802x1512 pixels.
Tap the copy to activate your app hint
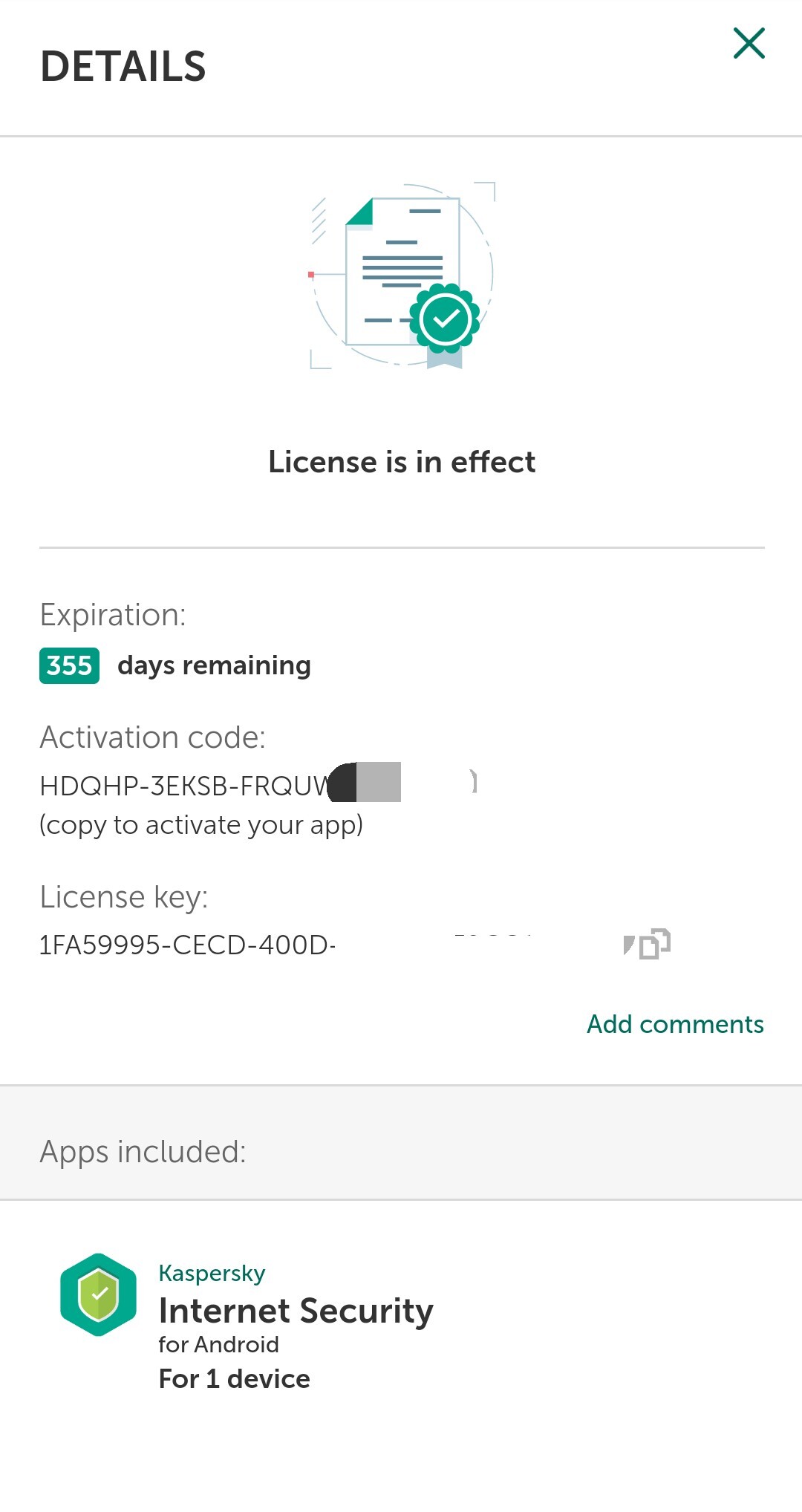pos(201,825)
